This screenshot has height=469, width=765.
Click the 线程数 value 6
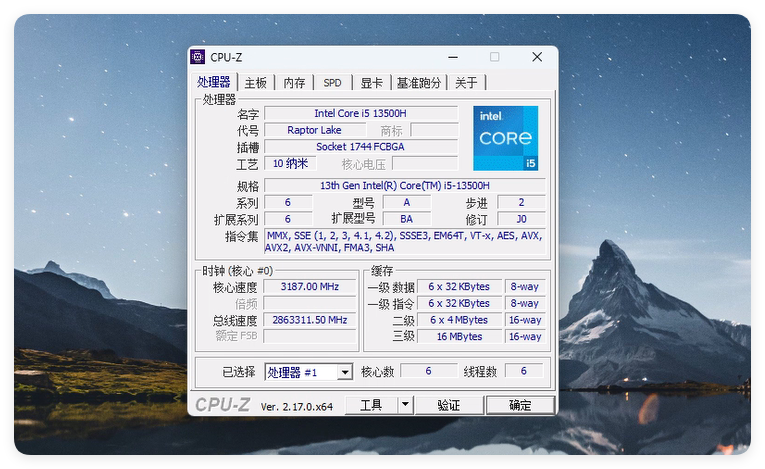[x=523, y=371]
